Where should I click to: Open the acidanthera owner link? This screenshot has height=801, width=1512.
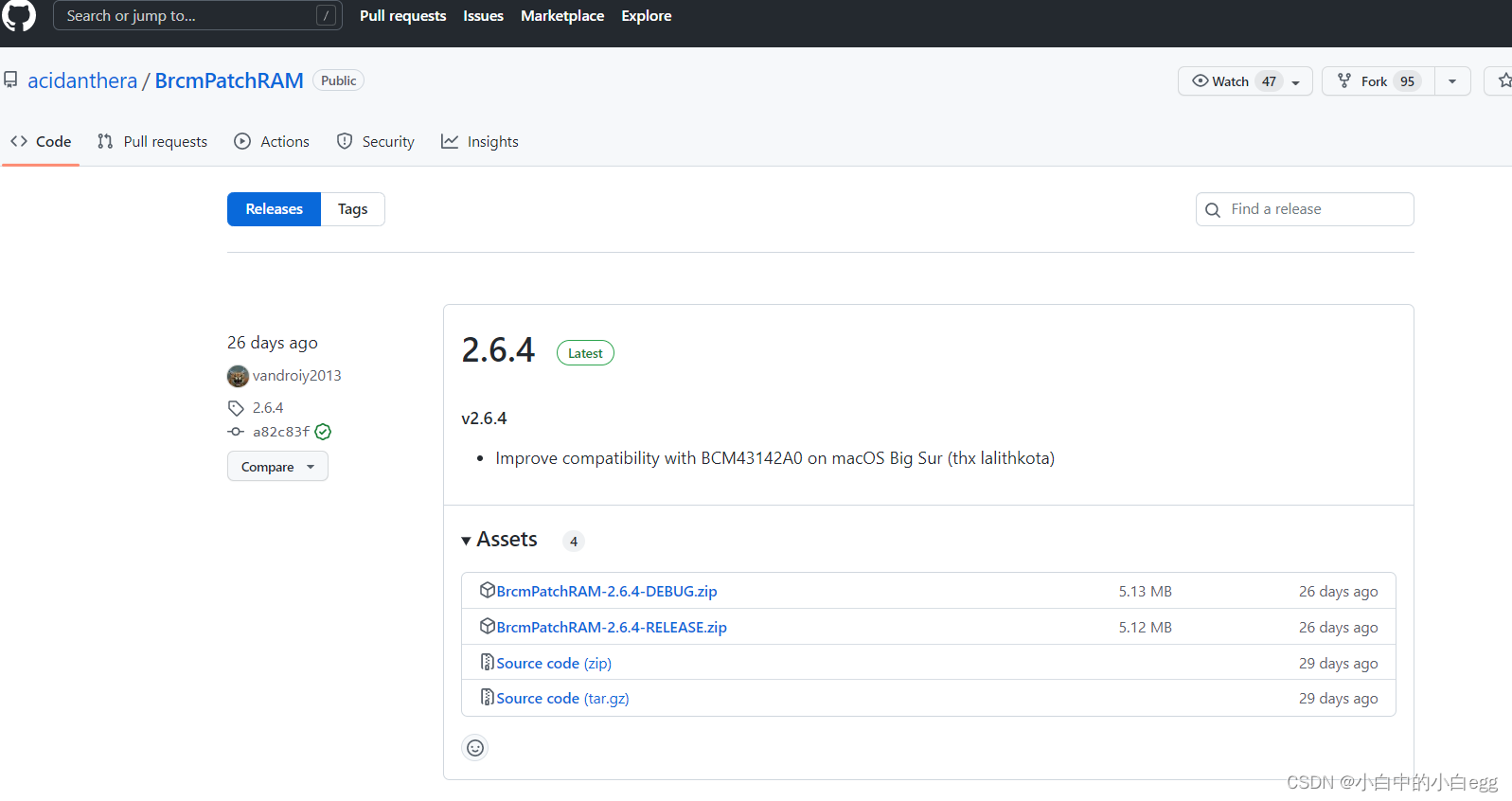click(x=82, y=80)
